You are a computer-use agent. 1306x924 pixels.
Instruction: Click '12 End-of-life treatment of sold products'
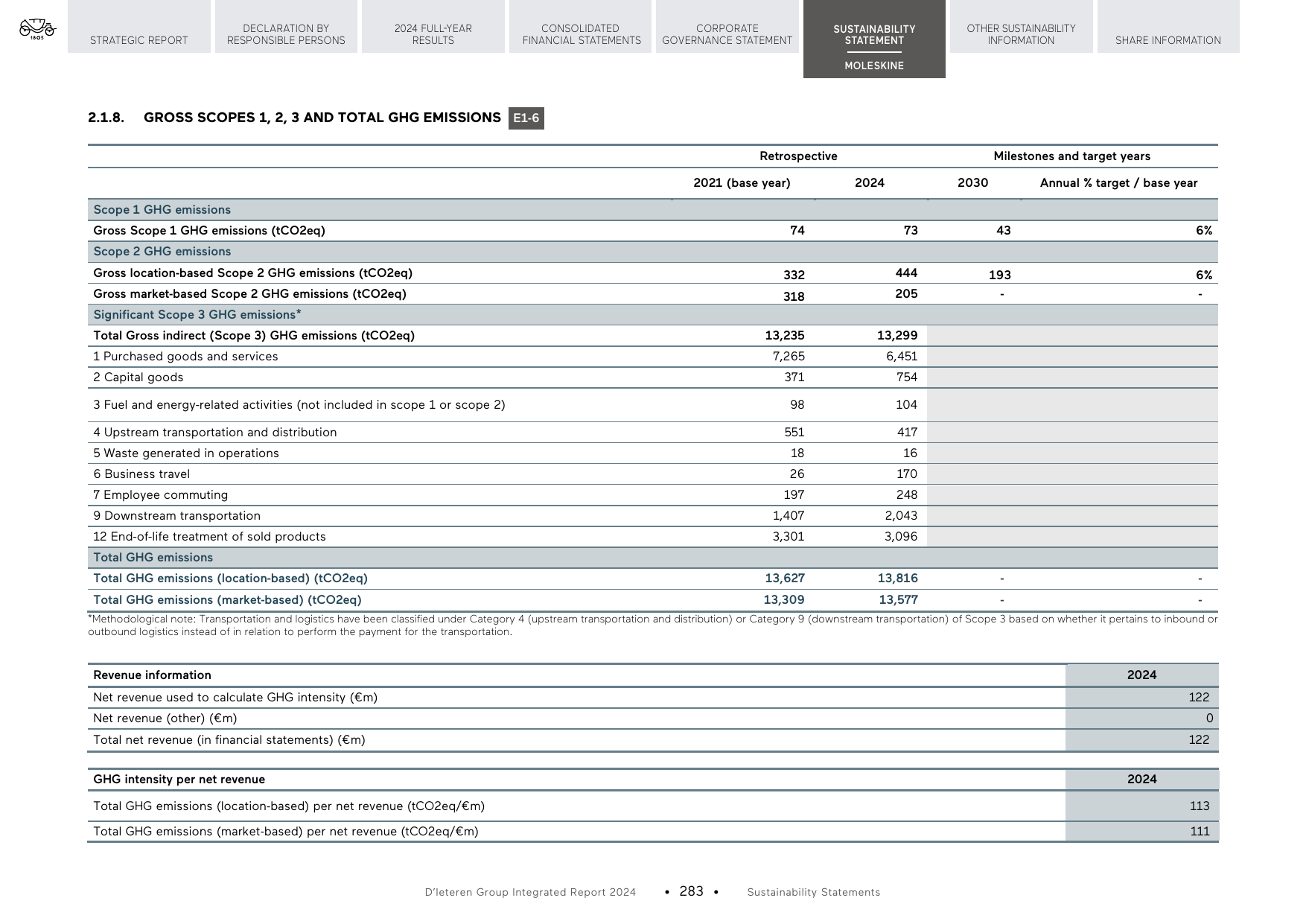pyautogui.click(x=209, y=537)
